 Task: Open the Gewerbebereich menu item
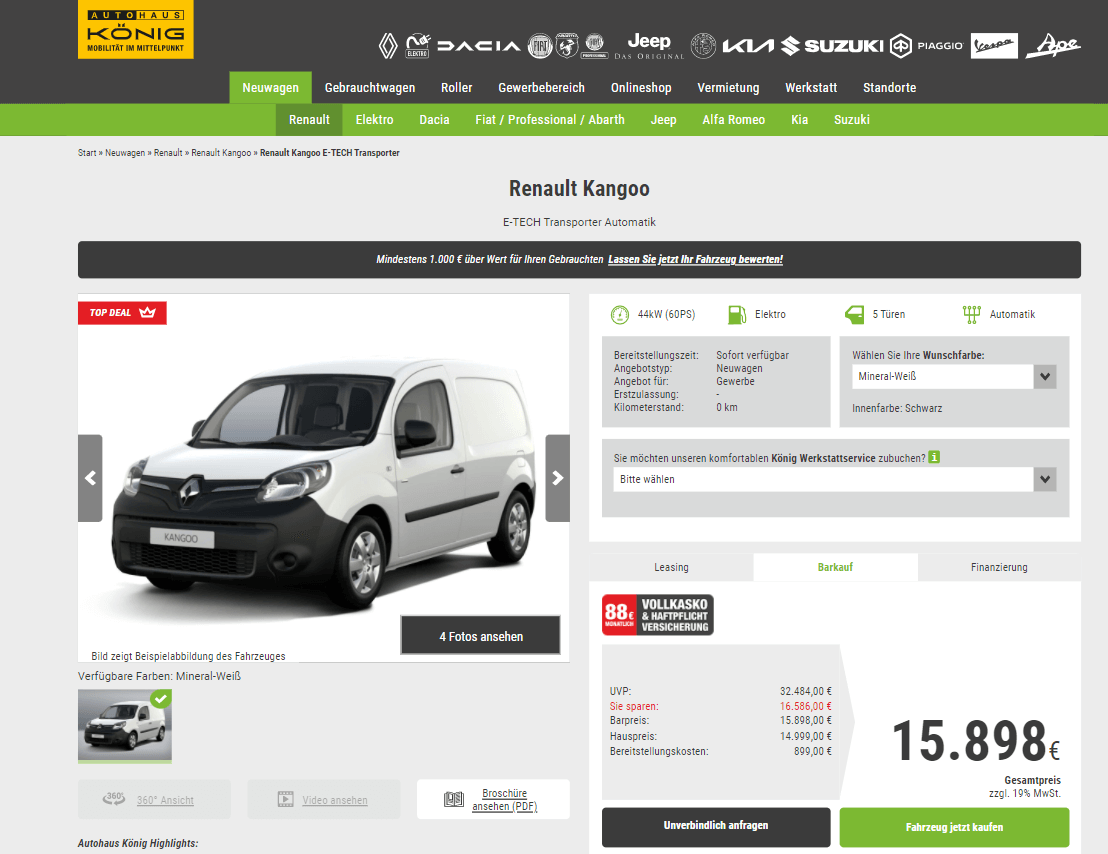coord(541,88)
